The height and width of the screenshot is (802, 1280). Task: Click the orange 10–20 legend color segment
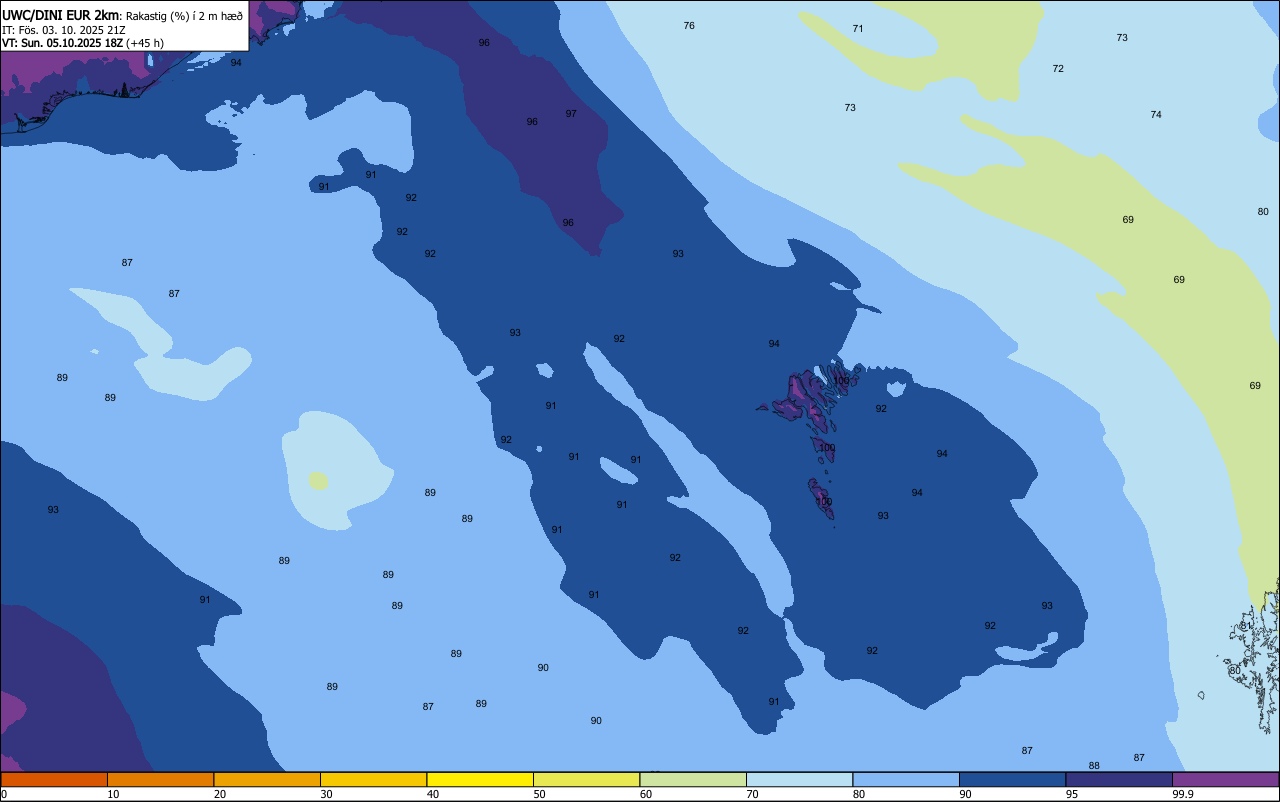(160, 779)
